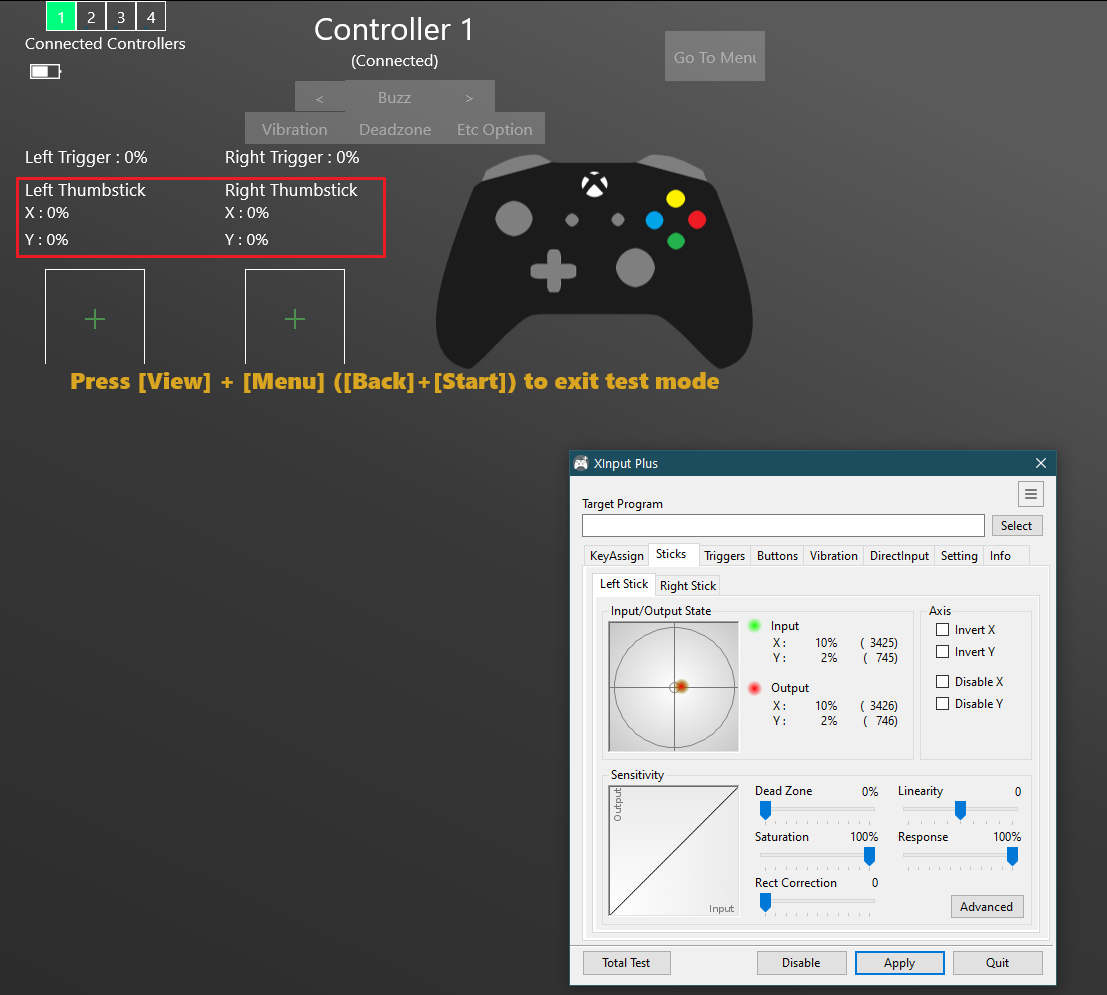Open the XInput Plus hamburger menu icon

(x=1030, y=494)
